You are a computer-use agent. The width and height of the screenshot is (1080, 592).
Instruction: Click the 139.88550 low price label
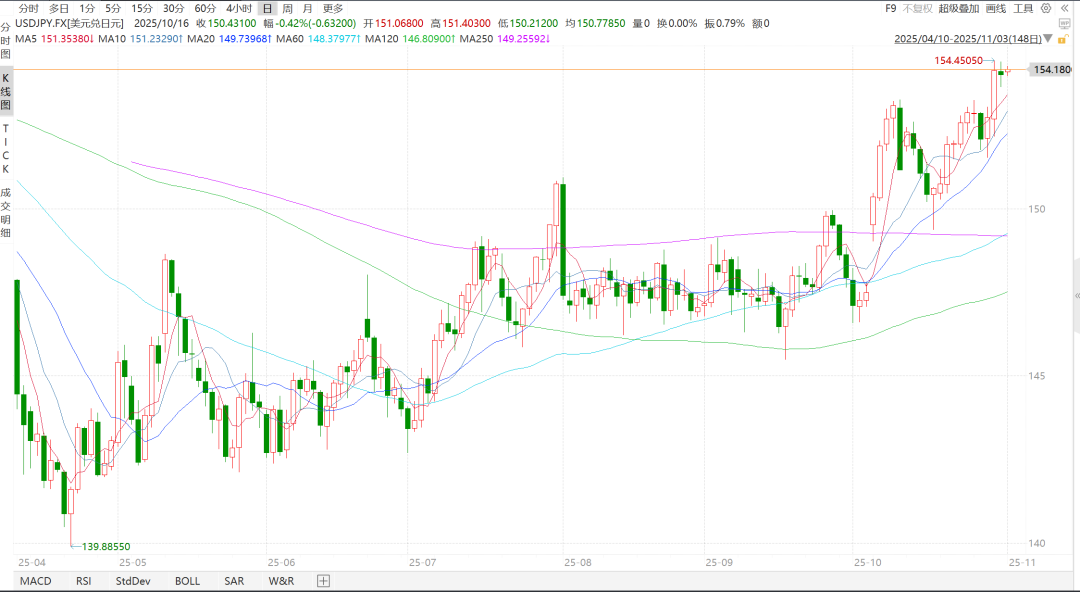pos(106,547)
